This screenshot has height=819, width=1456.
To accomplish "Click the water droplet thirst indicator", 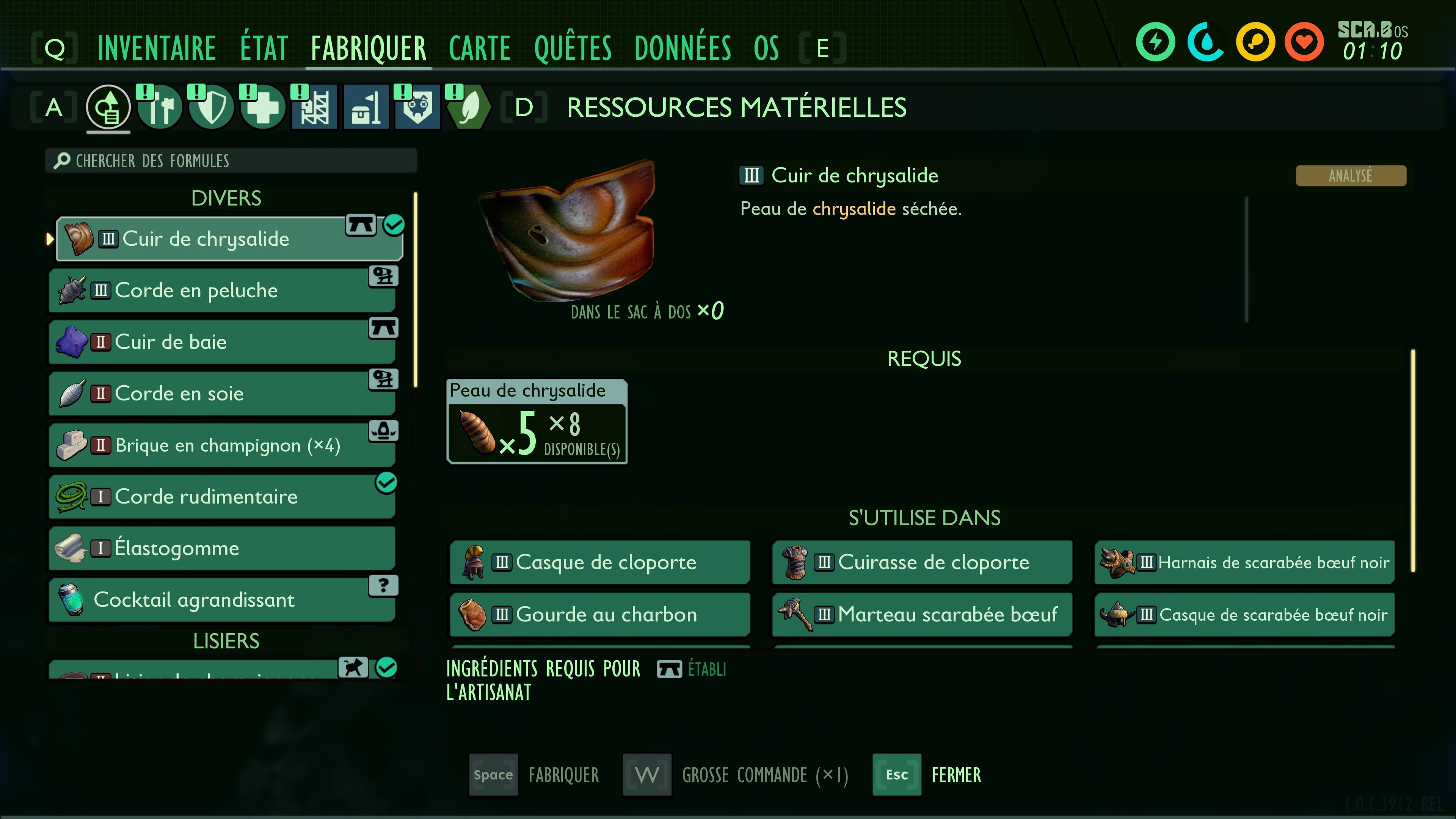I will coord(1206,42).
